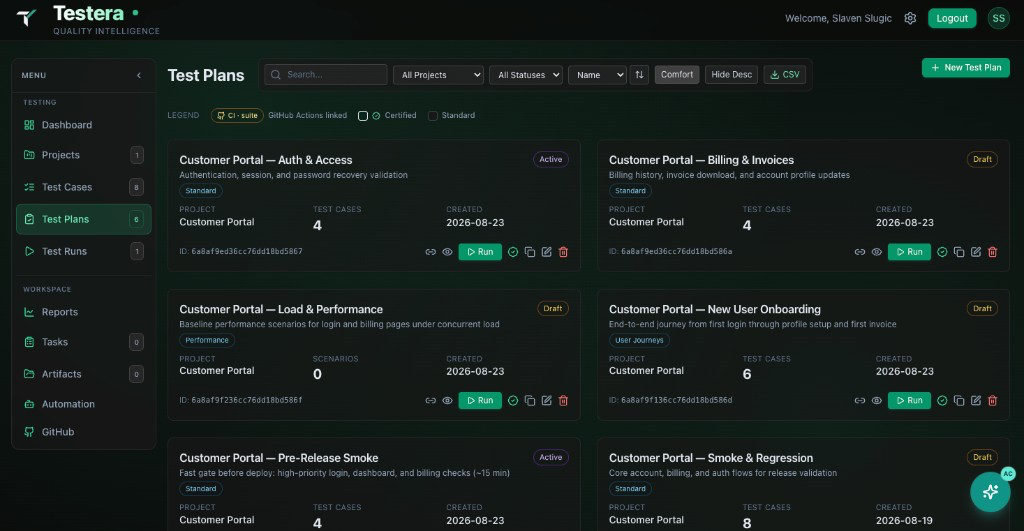This screenshot has height=531, width=1024.
Task: Edit the Auth & Access test plan
Action: click(x=547, y=252)
